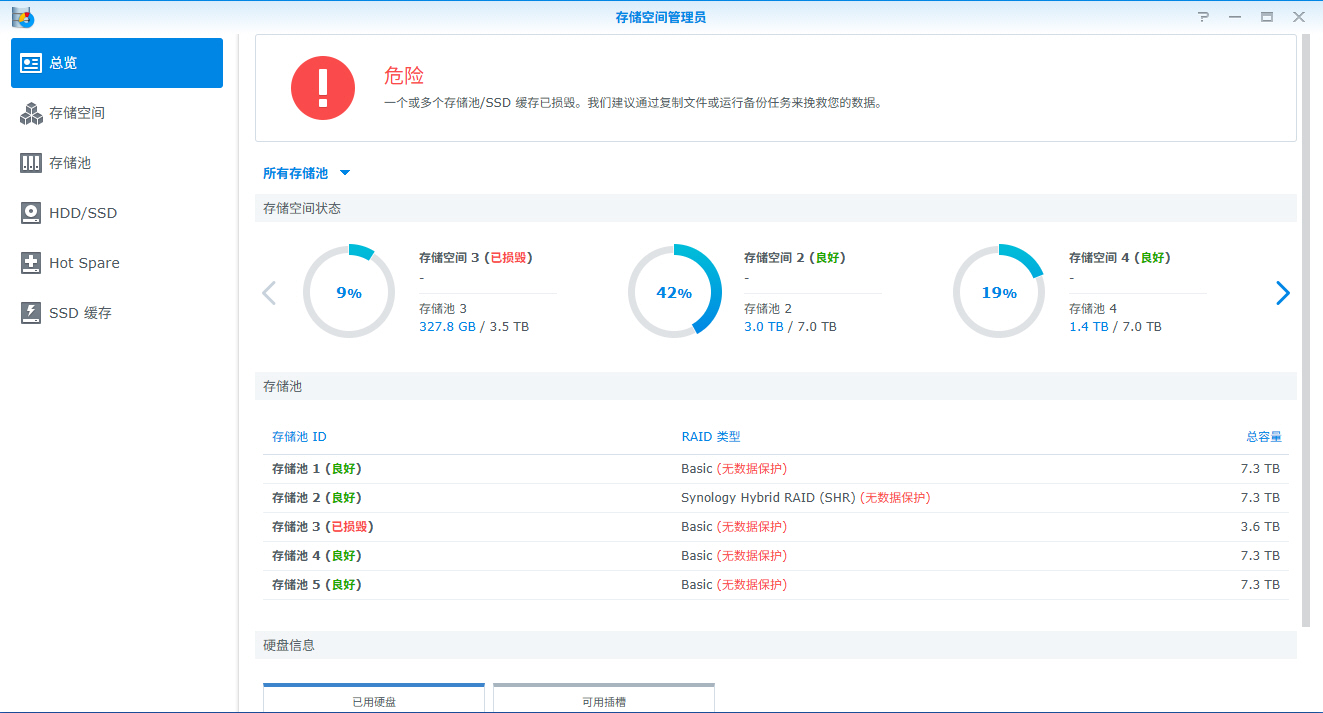Screen dimensions: 1323x713
Task: Open the HDD/SSD disk icon
Action: tap(31, 213)
